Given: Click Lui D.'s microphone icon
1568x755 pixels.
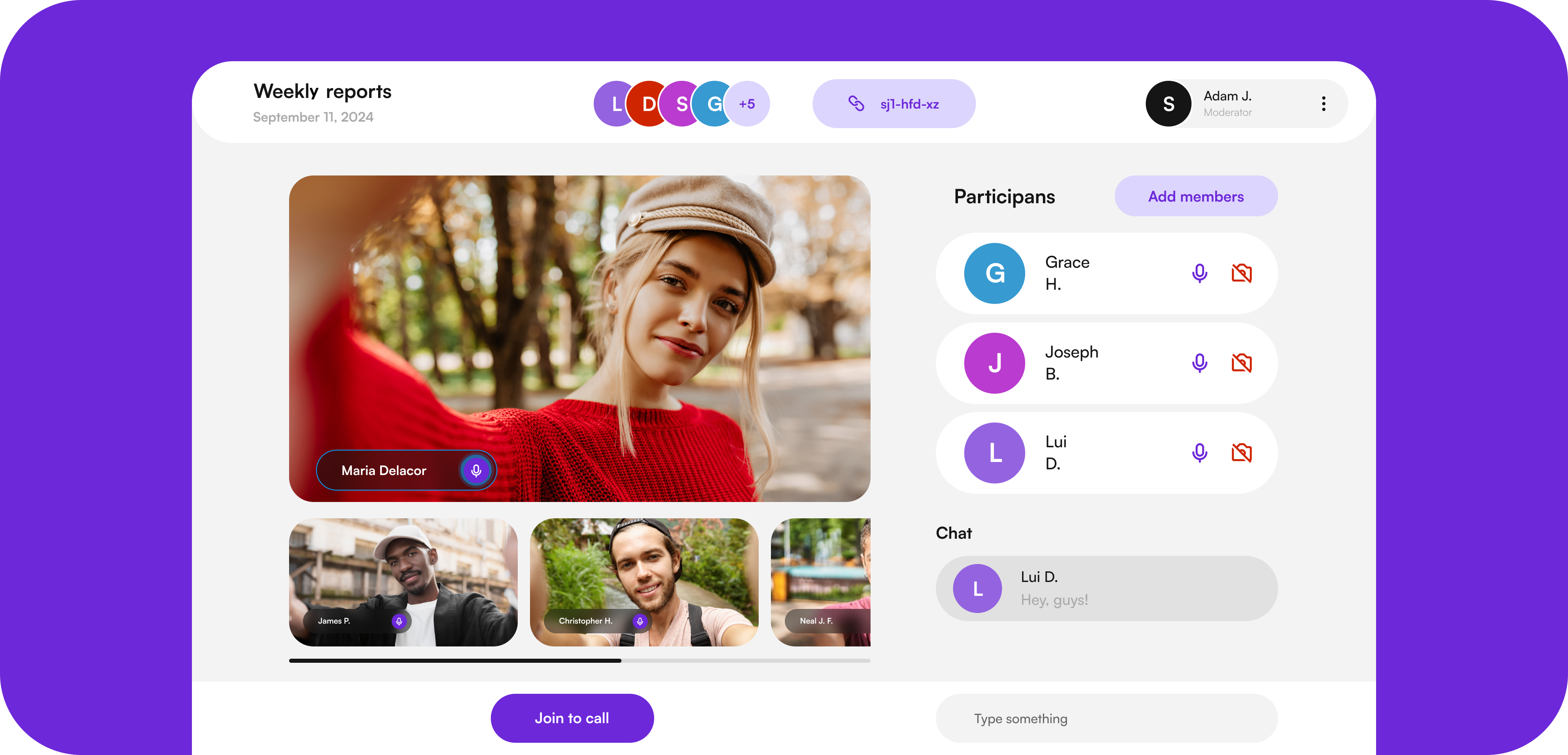Looking at the screenshot, I should tap(1199, 453).
